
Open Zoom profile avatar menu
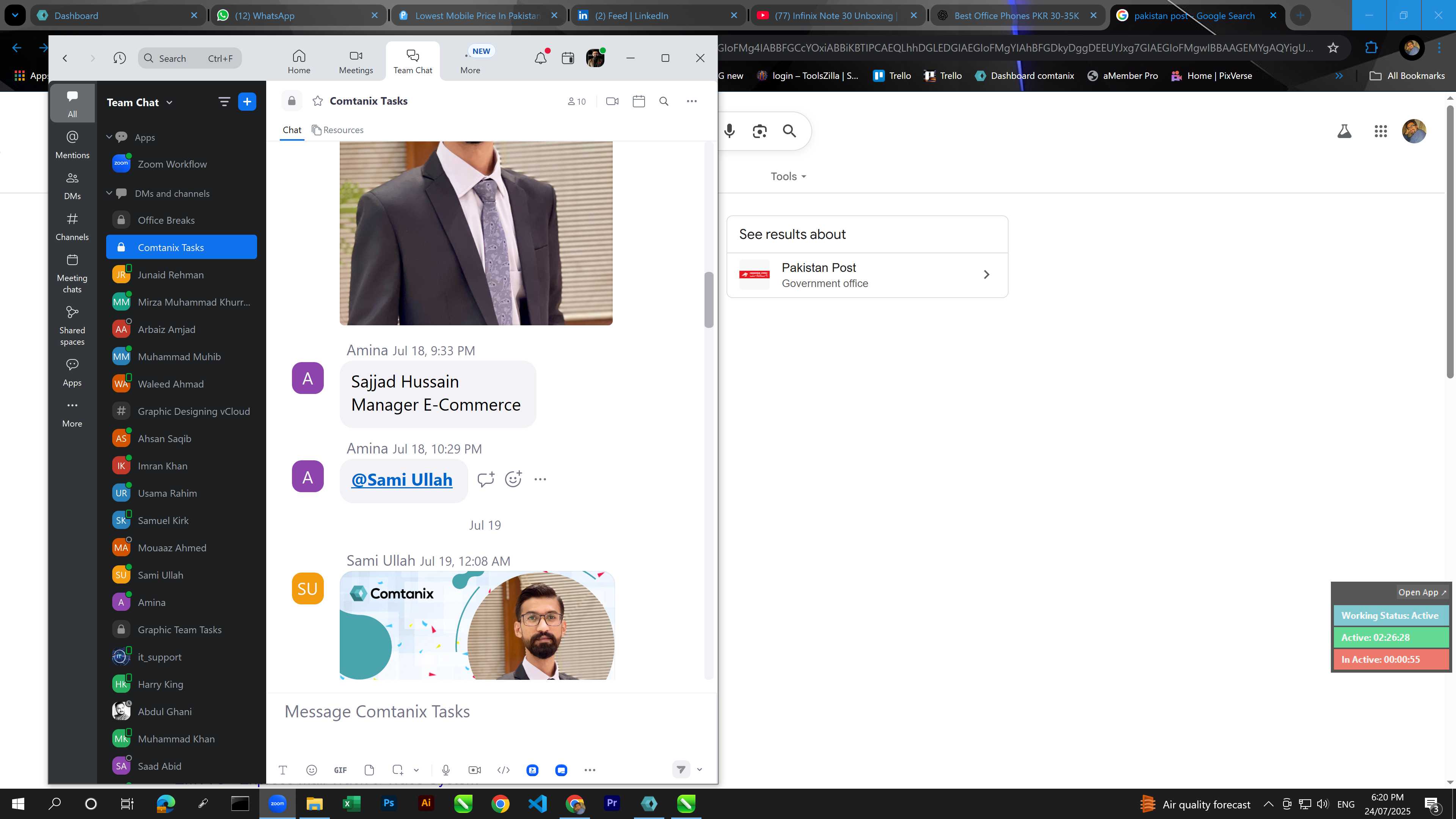pyautogui.click(x=595, y=58)
